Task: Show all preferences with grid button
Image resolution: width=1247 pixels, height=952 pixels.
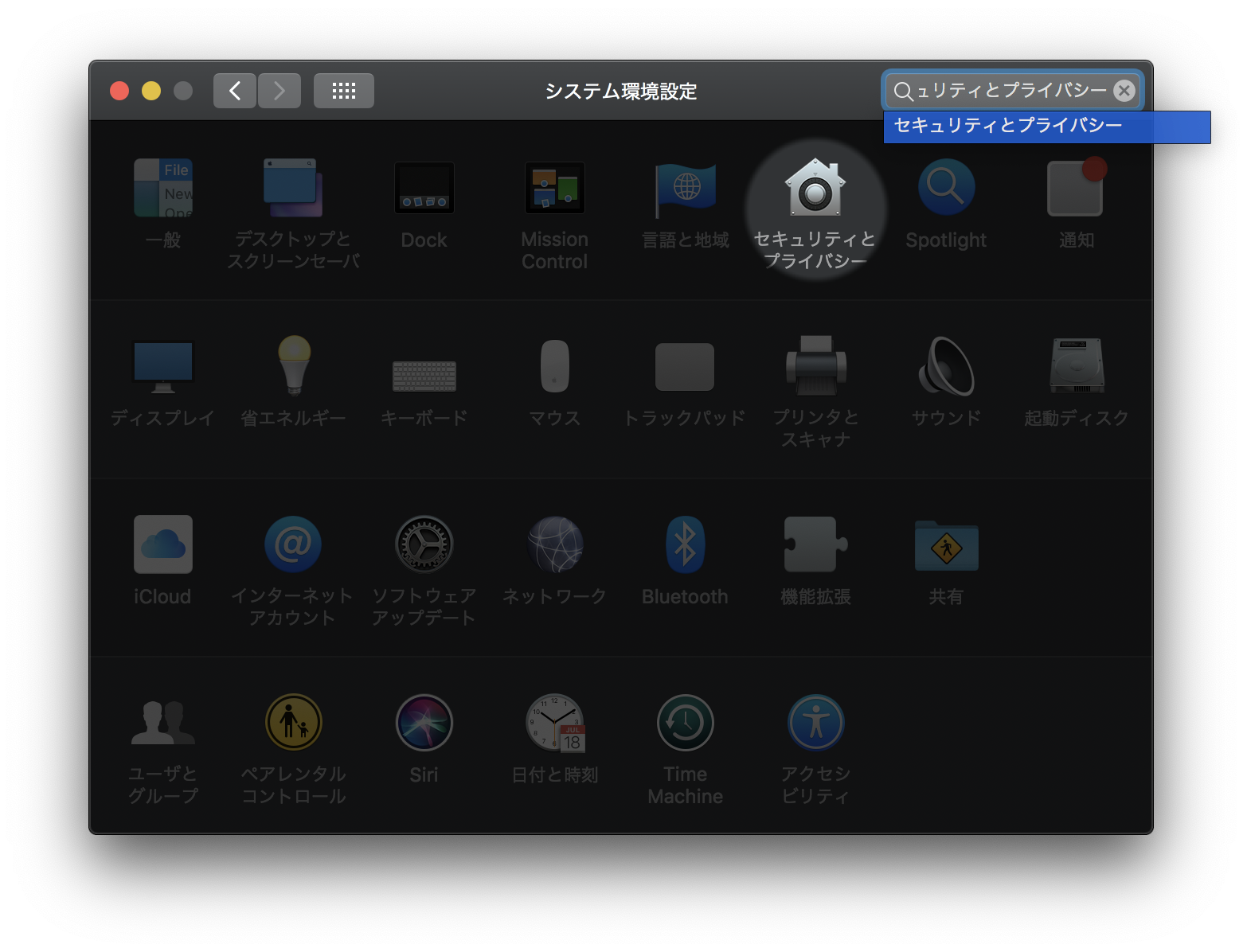Action: pos(344,91)
